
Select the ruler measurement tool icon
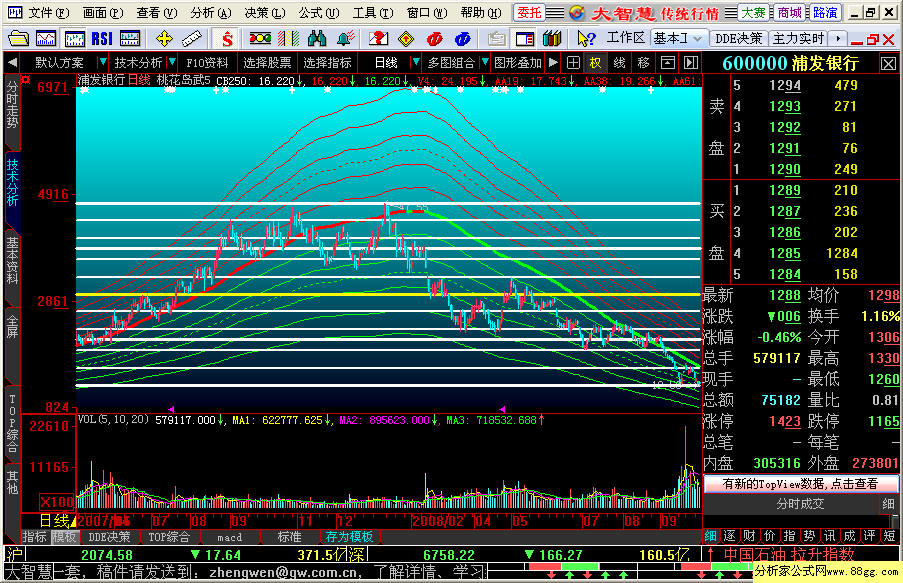pyautogui.click(x=191, y=39)
